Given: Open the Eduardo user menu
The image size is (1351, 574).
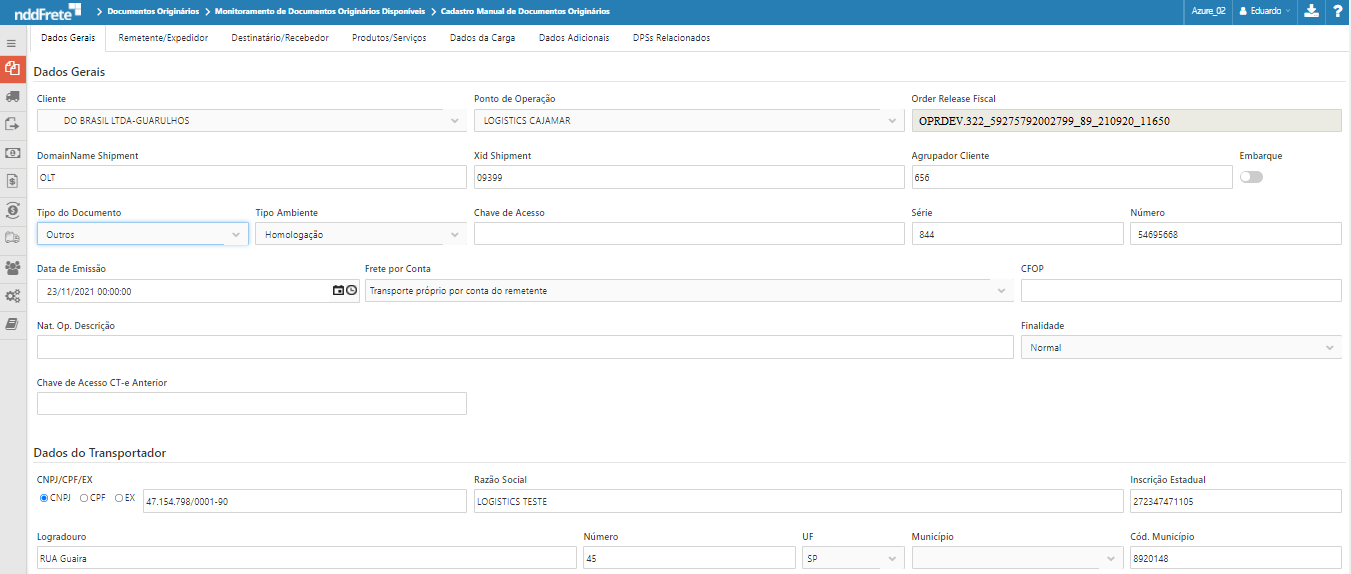Looking at the screenshot, I should click(x=1264, y=11).
